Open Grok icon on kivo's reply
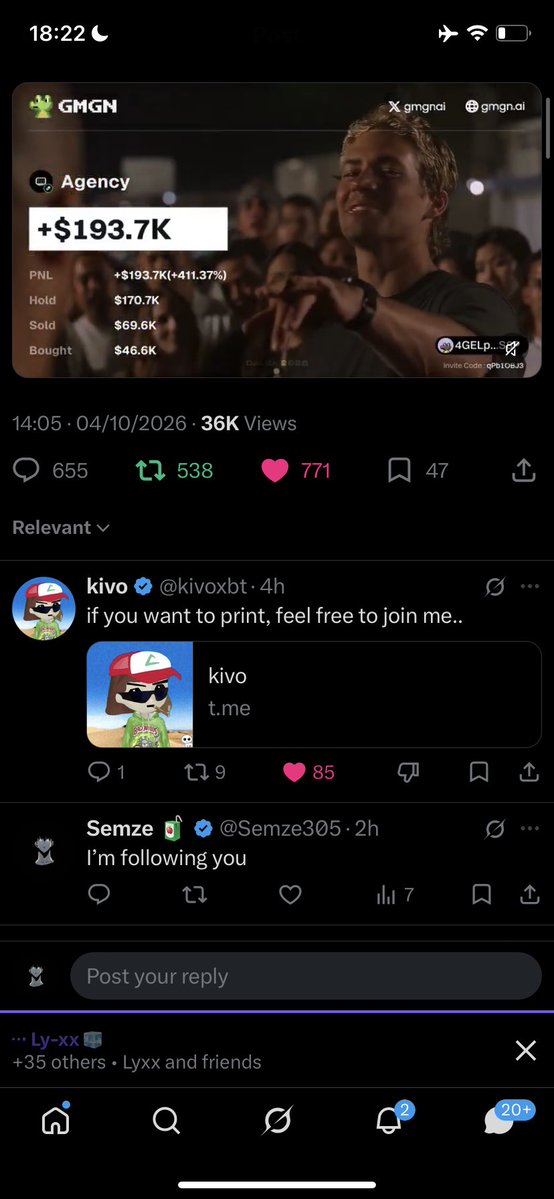 point(495,587)
